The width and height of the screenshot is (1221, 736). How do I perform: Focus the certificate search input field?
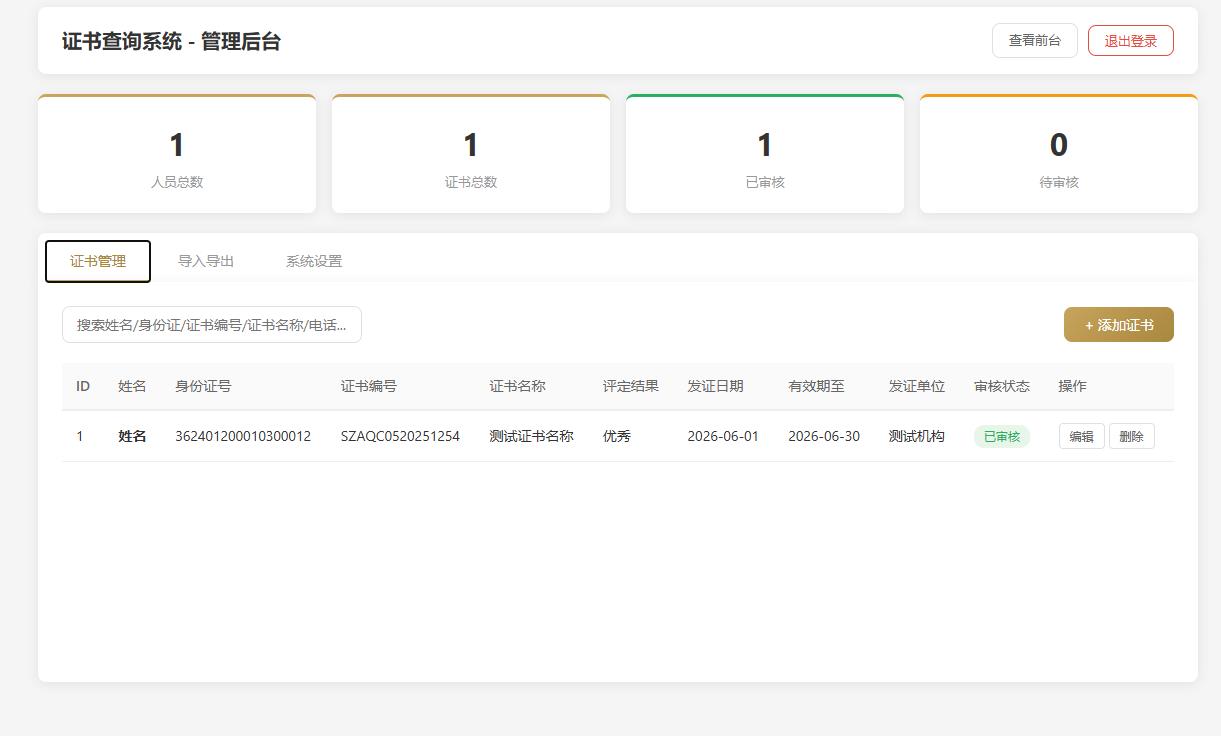tap(212, 325)
